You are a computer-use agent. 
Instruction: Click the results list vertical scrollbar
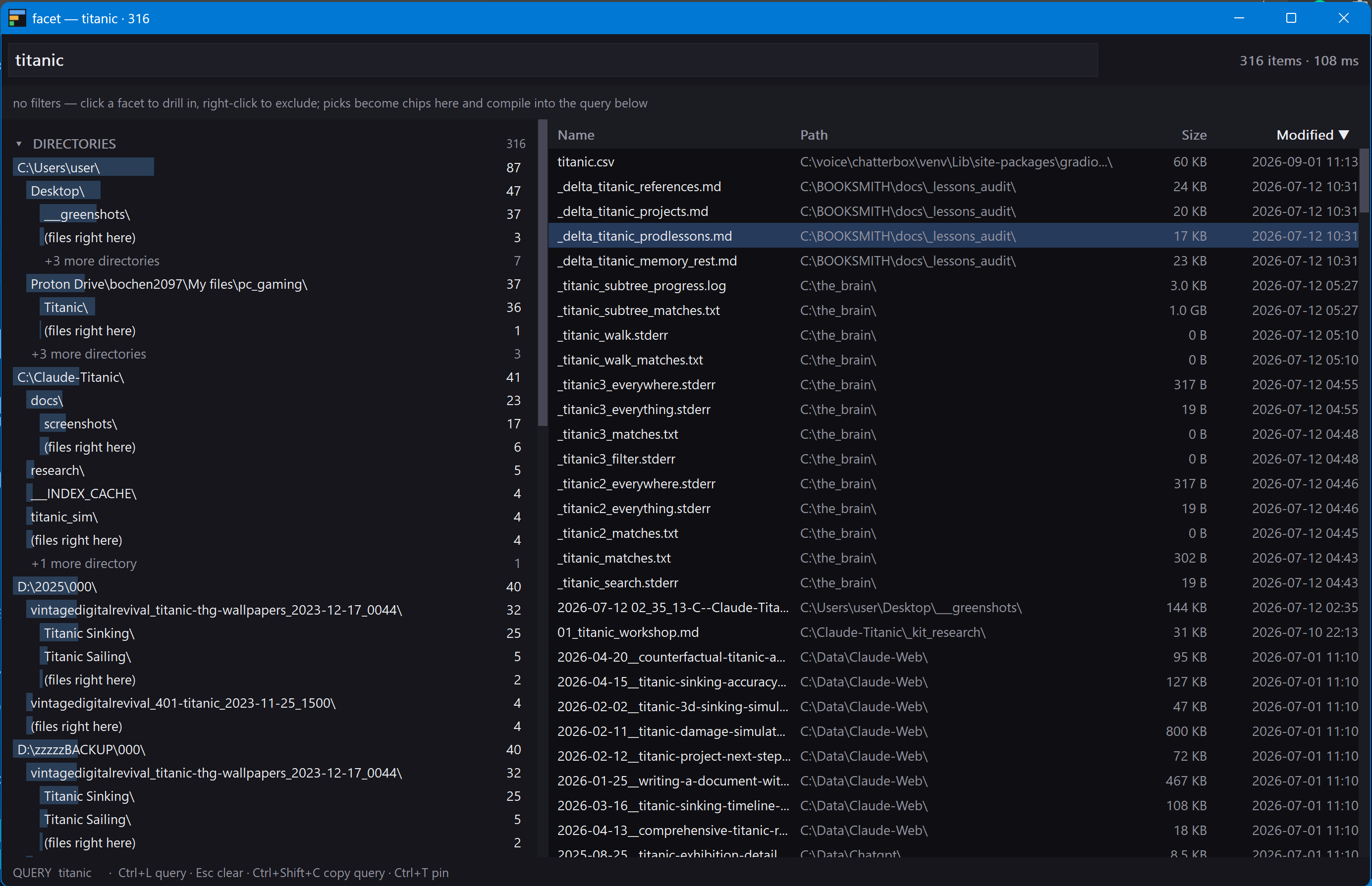click(1364, 181)
